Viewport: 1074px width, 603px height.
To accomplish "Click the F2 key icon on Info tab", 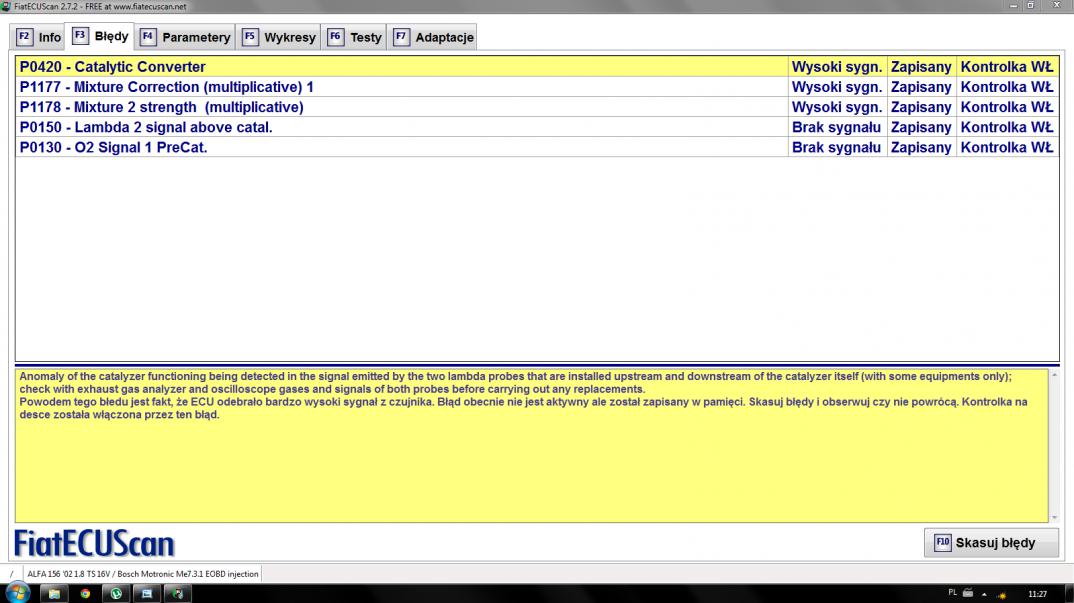I will pos(24,37).
